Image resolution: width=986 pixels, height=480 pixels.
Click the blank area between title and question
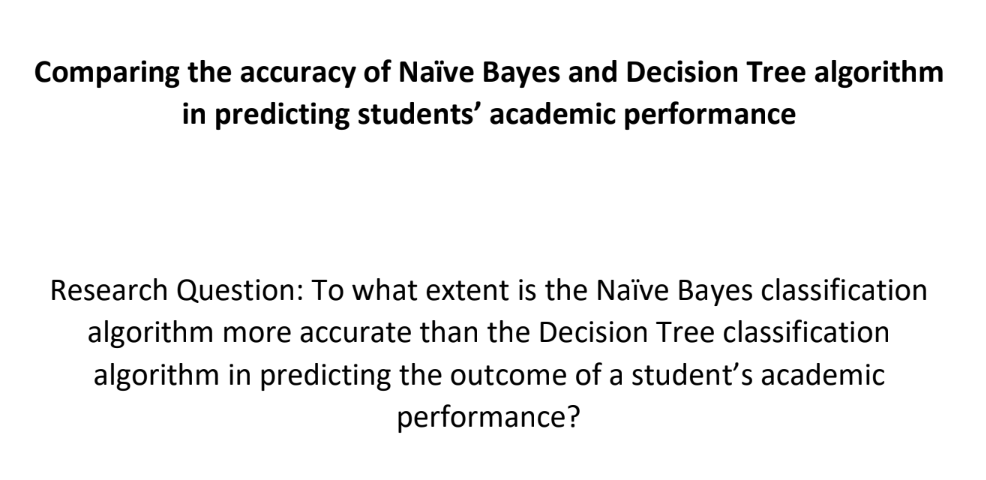[493, 201]
